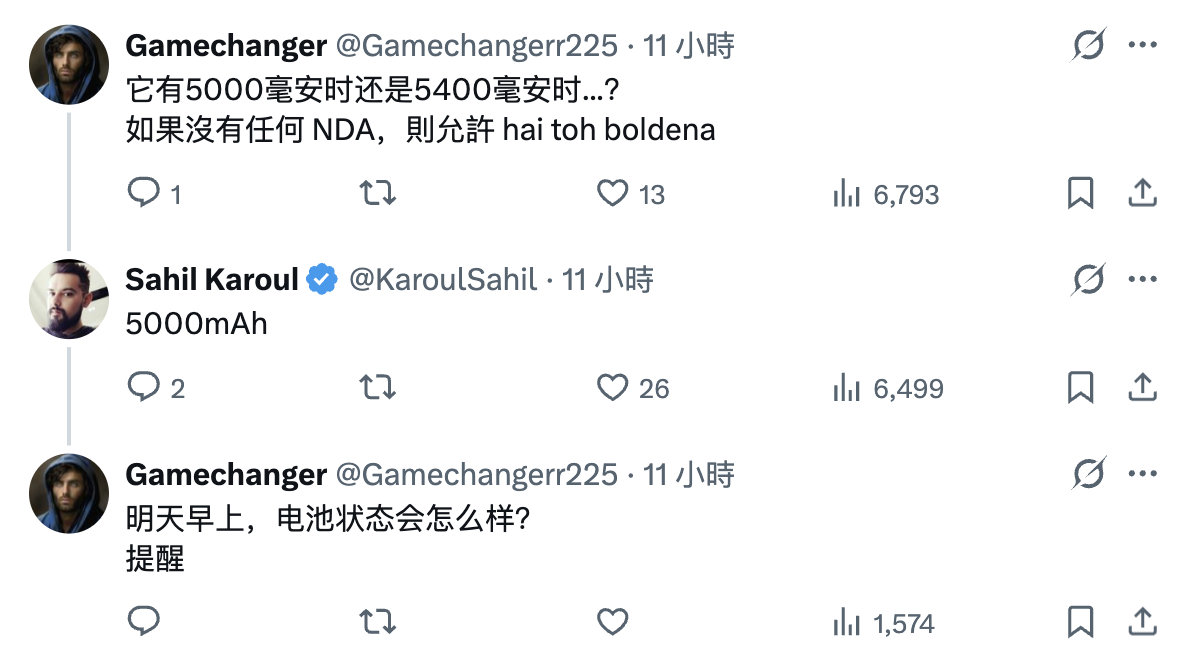Bookmark the last Gamechanger tweet
The width and height of the screenshot is (1188, 658).
1080,622
